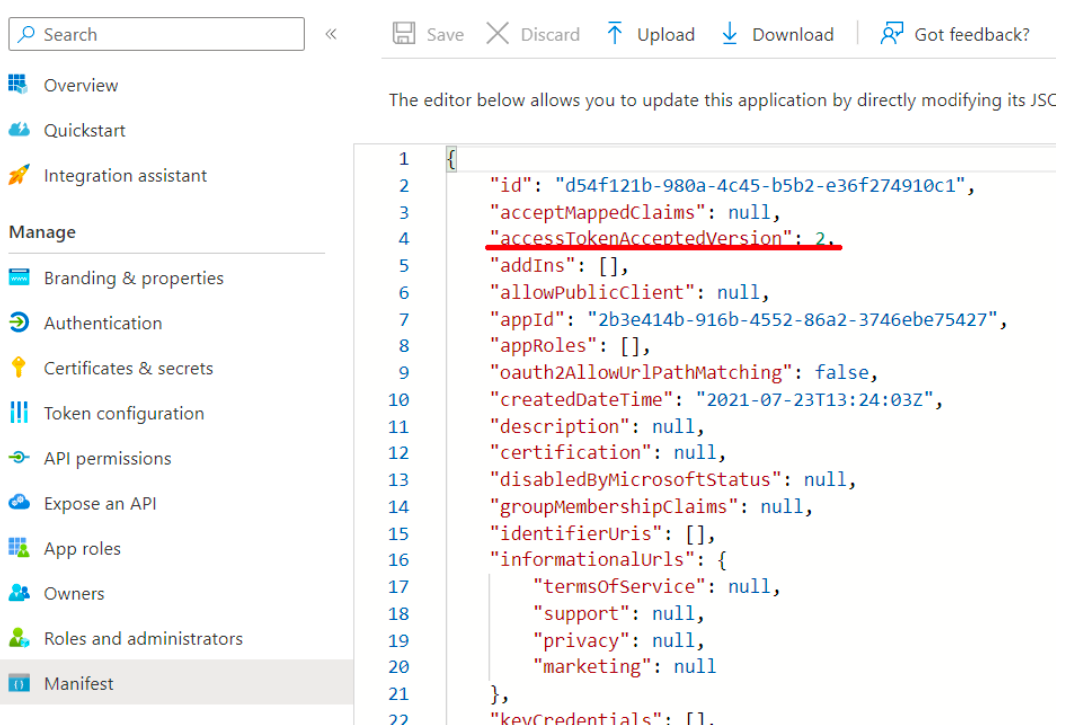The image size is (1068, 728).
Task: Click "addIns" on line 5
Action: click(533, 265)
